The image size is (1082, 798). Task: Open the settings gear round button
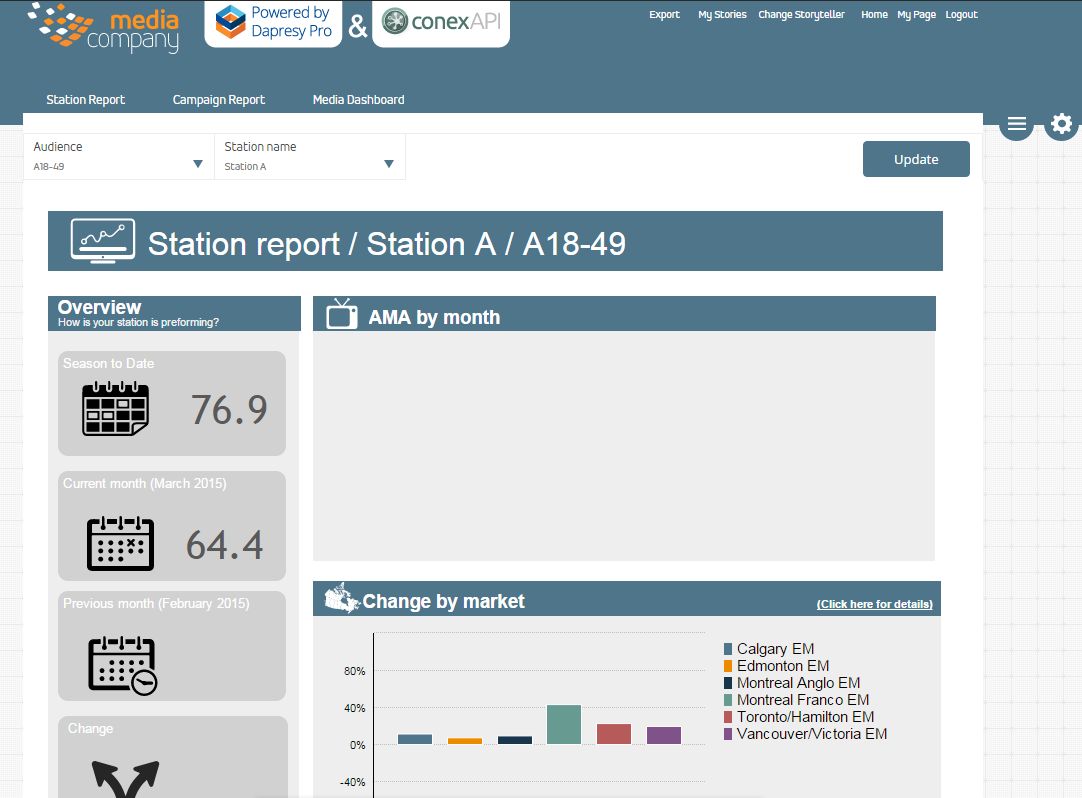click(1061, 124)
